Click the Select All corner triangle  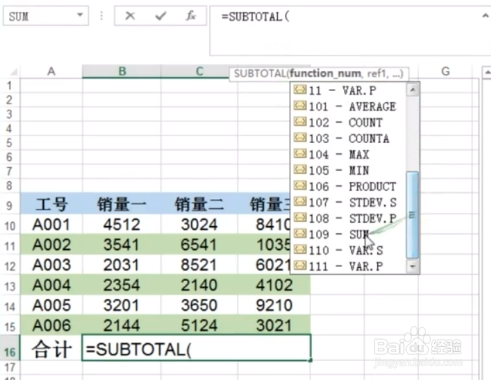(13, 72)
